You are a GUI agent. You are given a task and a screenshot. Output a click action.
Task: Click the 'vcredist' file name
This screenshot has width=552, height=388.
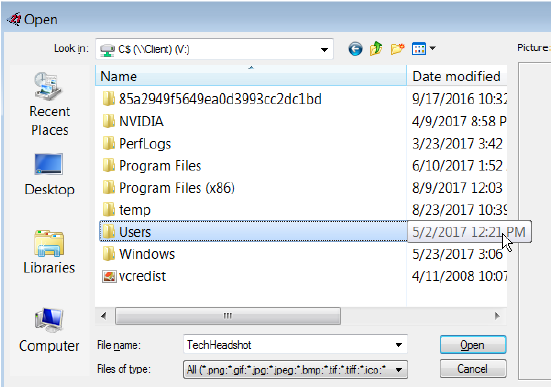(x=142, y=276)
